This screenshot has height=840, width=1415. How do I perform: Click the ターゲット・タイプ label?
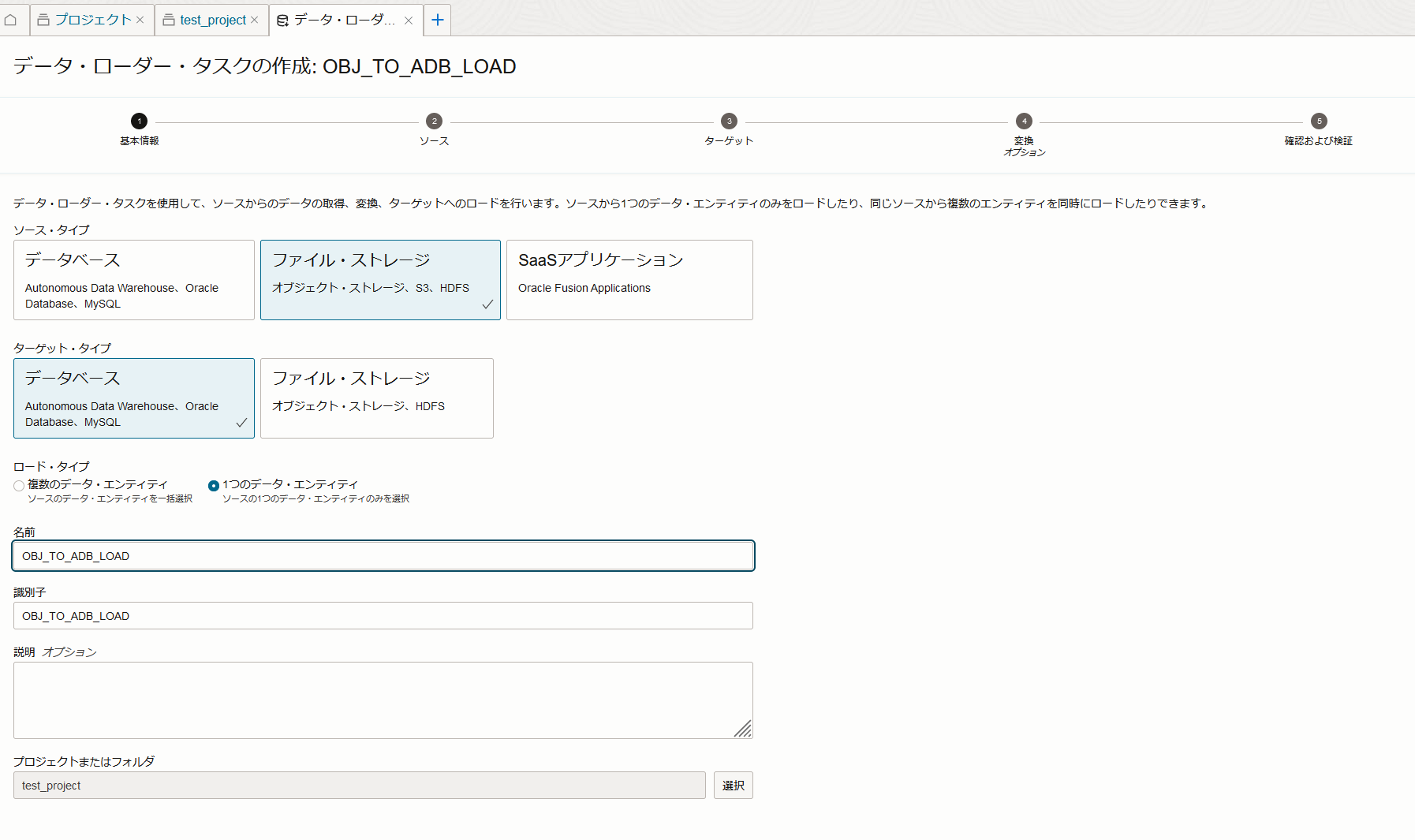tap(62, 349)
